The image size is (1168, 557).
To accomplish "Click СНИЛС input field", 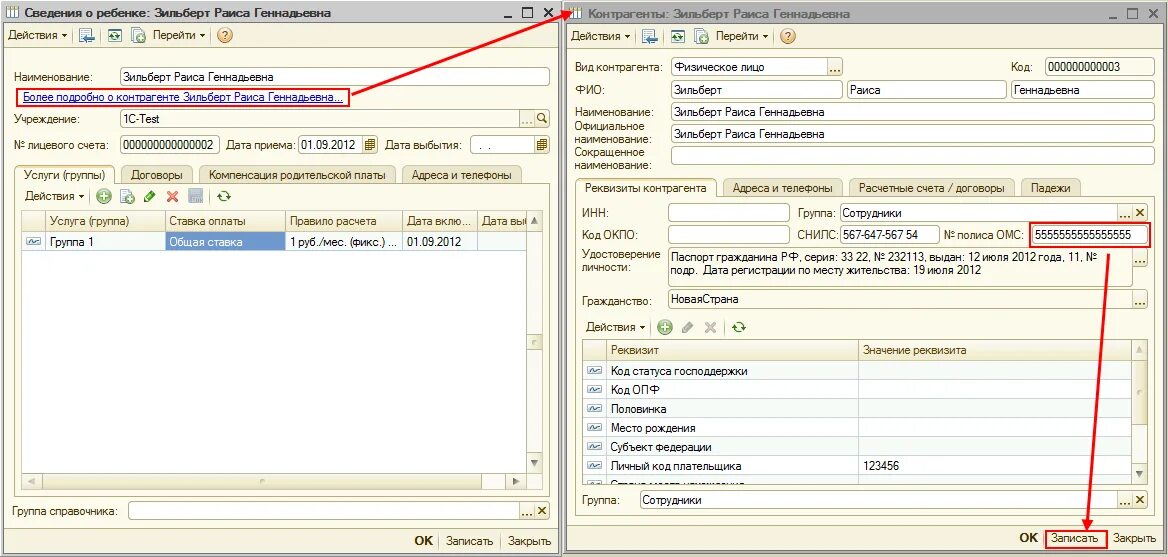I will [889, 235].
